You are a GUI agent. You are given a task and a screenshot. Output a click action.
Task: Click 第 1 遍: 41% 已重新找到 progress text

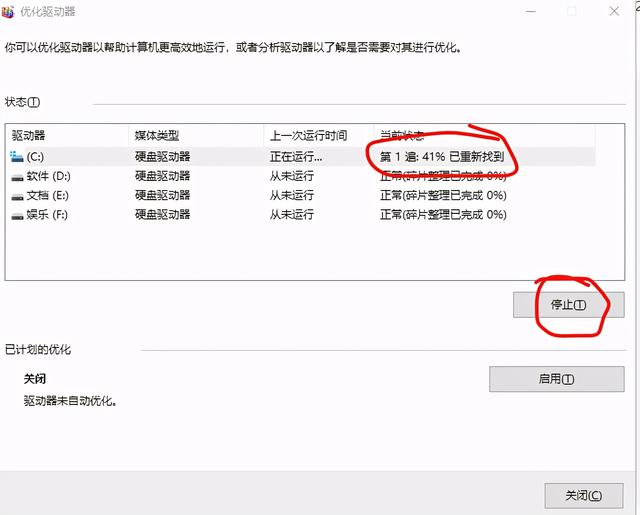(x=442, y=156)
